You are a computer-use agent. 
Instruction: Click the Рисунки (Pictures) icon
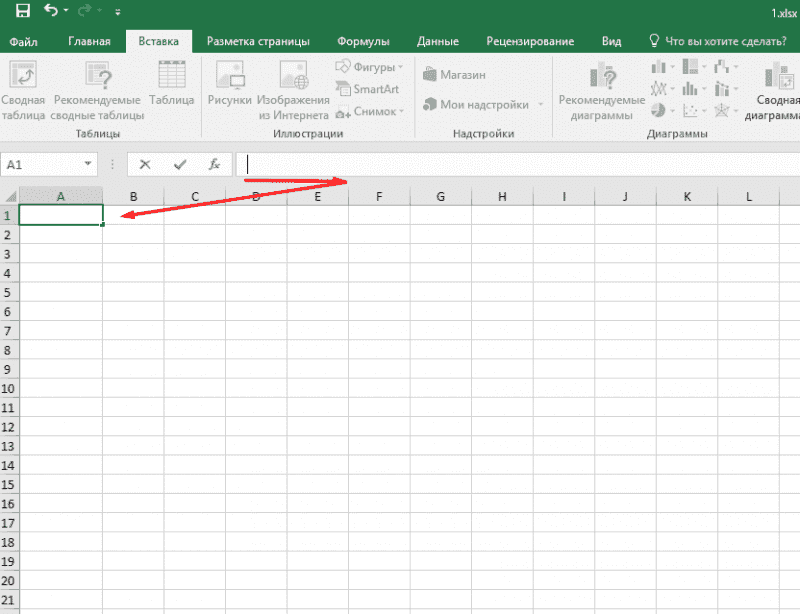coord(229,89)
